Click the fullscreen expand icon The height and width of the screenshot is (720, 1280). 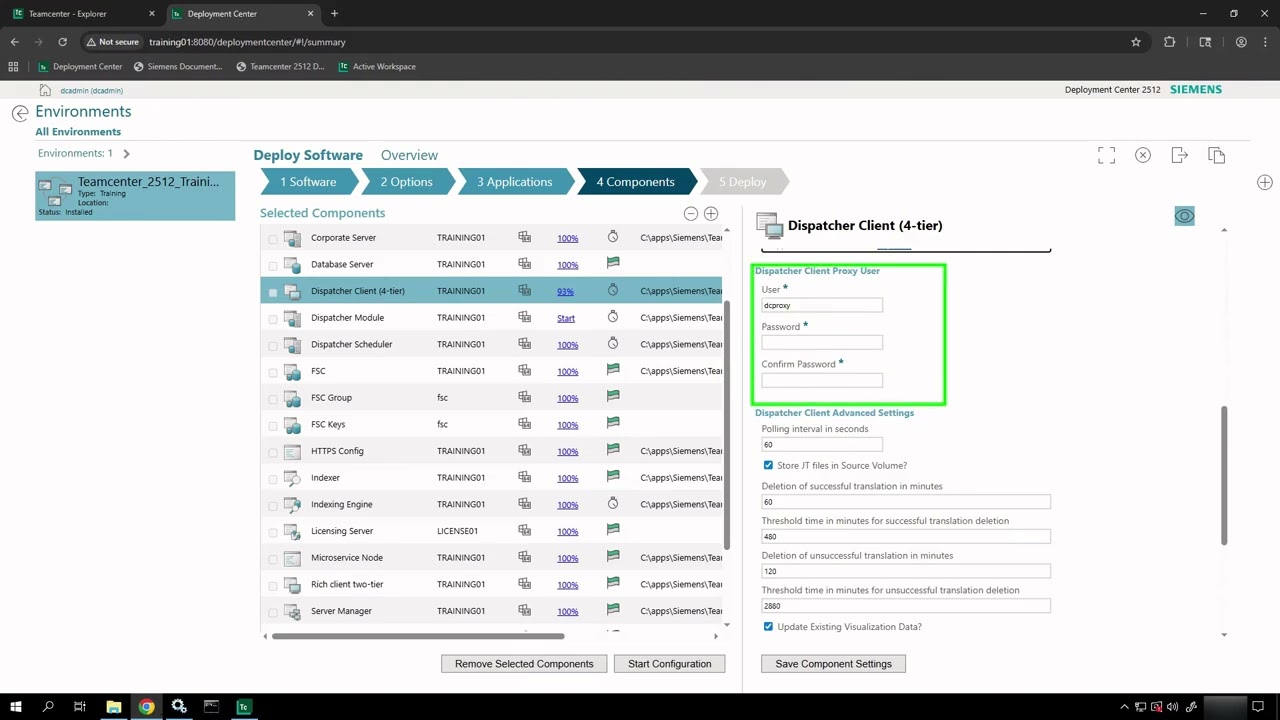[x=1106, y=155]
